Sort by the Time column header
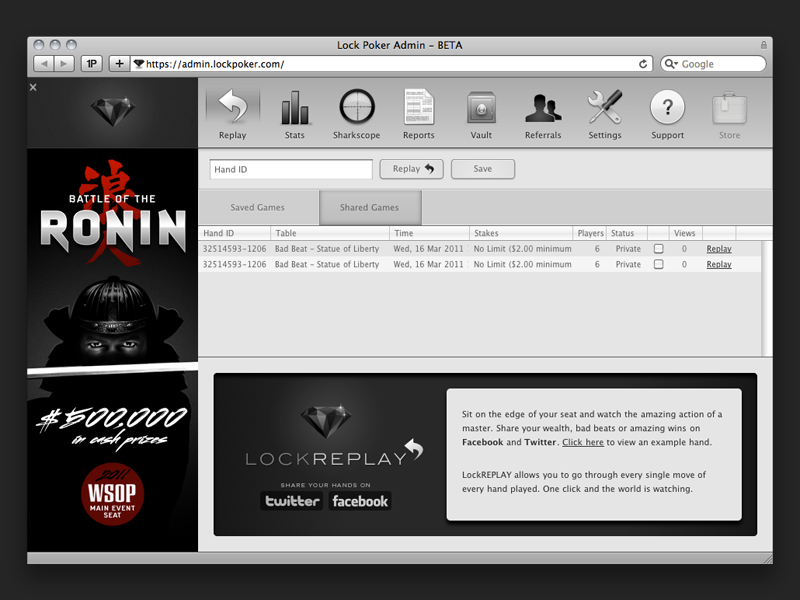The width and height of the screenshot is (800, 600). [429, 233]
